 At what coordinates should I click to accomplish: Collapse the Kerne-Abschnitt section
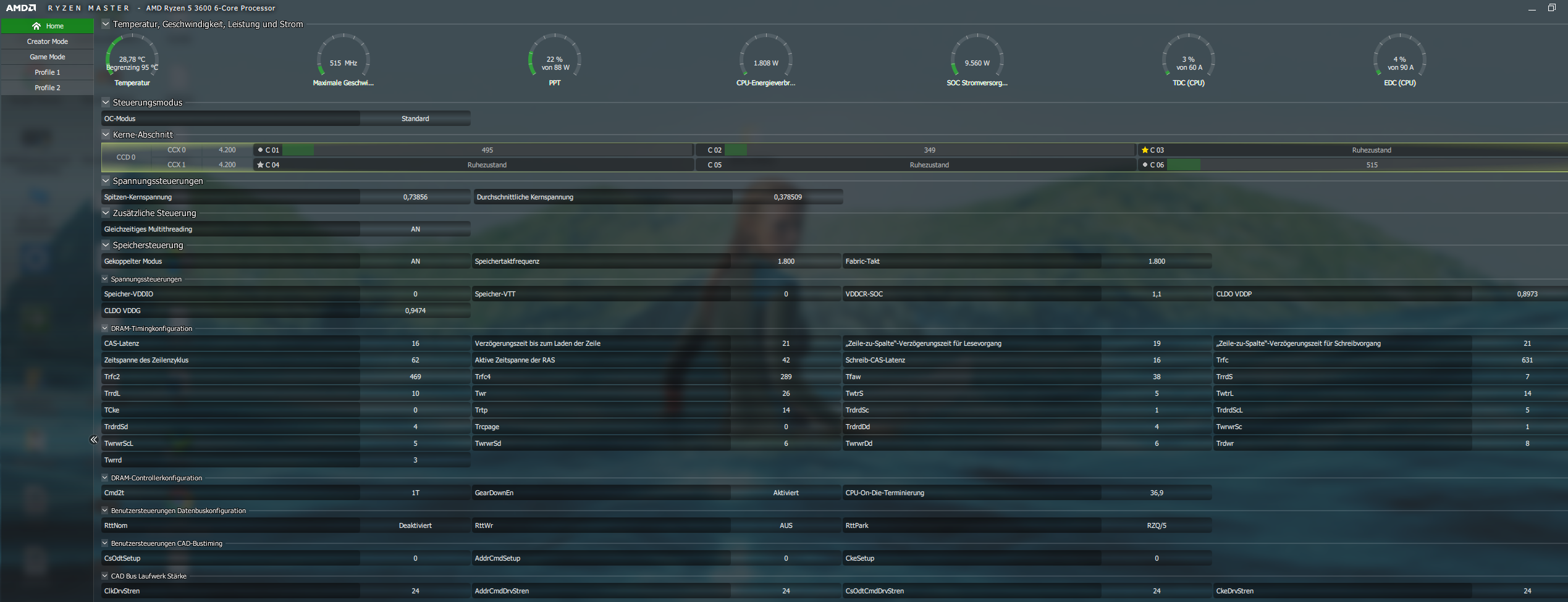pos(106,135)
